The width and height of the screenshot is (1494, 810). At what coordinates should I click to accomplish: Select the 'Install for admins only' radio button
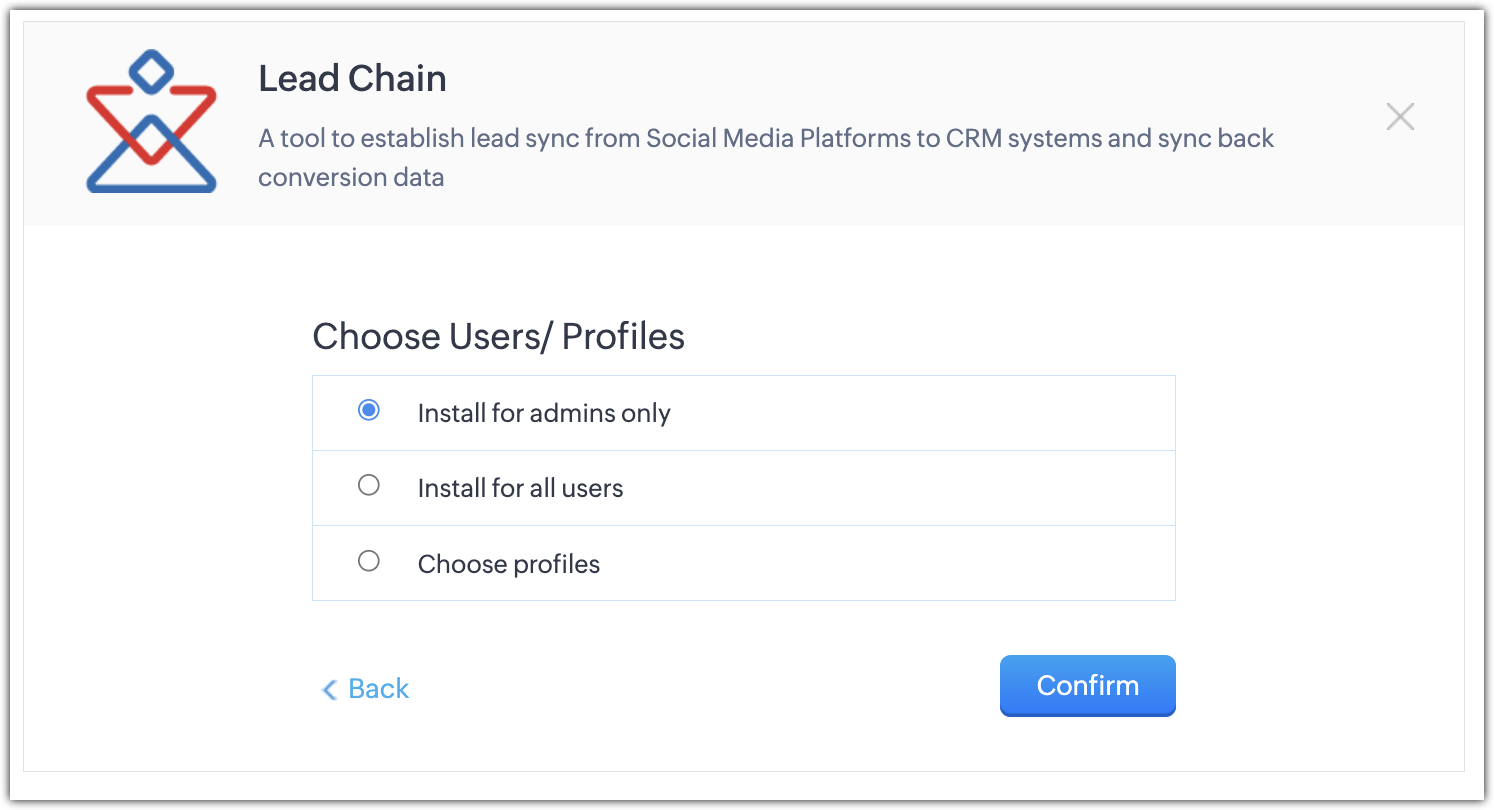pyautogui.click(x=369, y=411)
